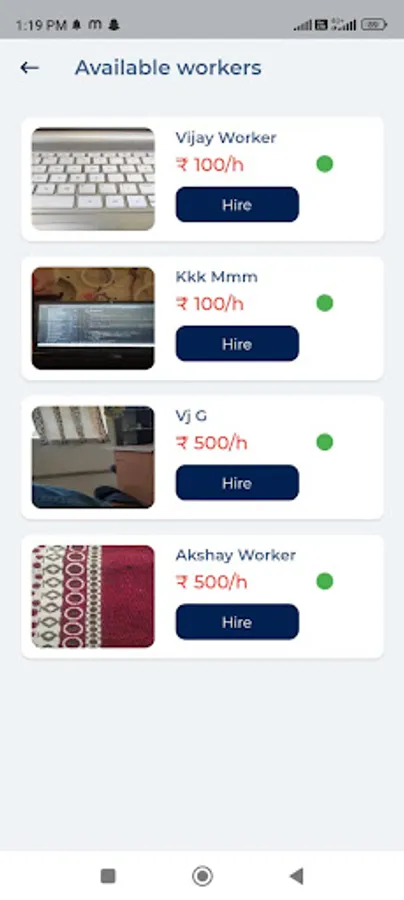Tap the Android home circle button
This screenshot has width=404, height=900.
pyautogui.click(x=202, y=876)
